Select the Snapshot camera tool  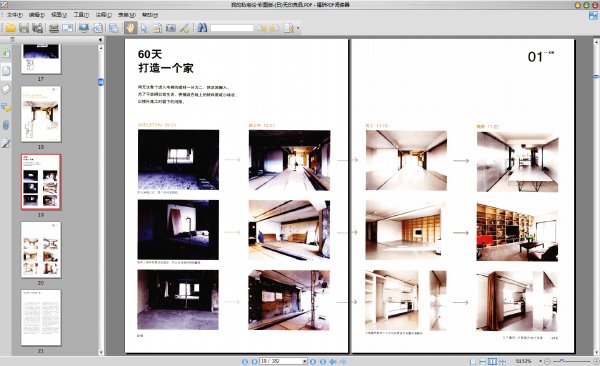[171, 28]
